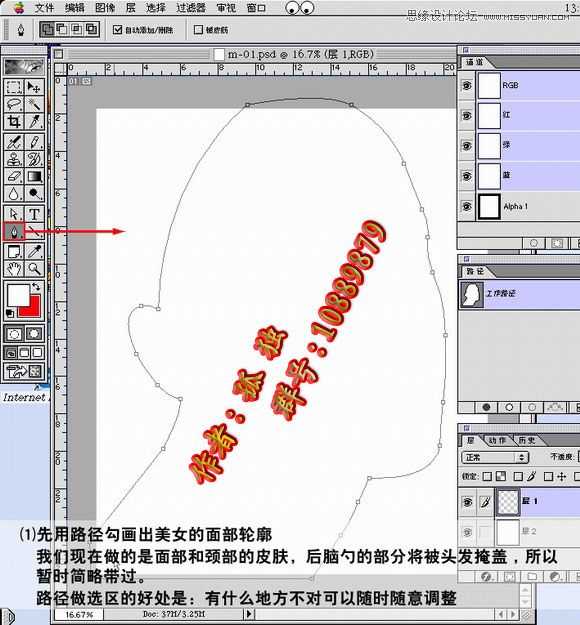Image resolution: width=580 pixels, height=625 pixels.
Task: Click the white foreground color swatch
Action: [x=18, y=294]
